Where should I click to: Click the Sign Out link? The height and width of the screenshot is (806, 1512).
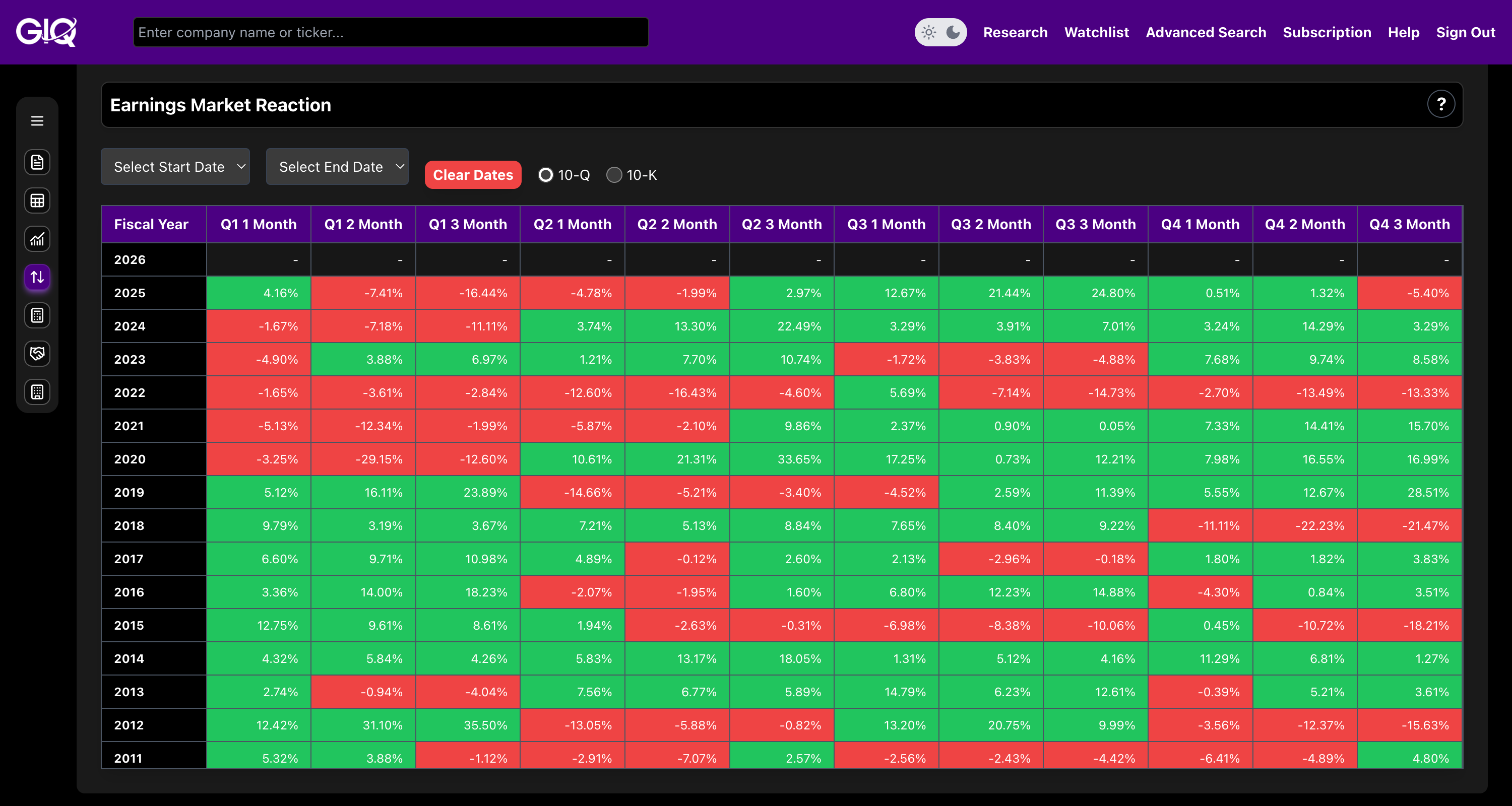pos(1465,32)
